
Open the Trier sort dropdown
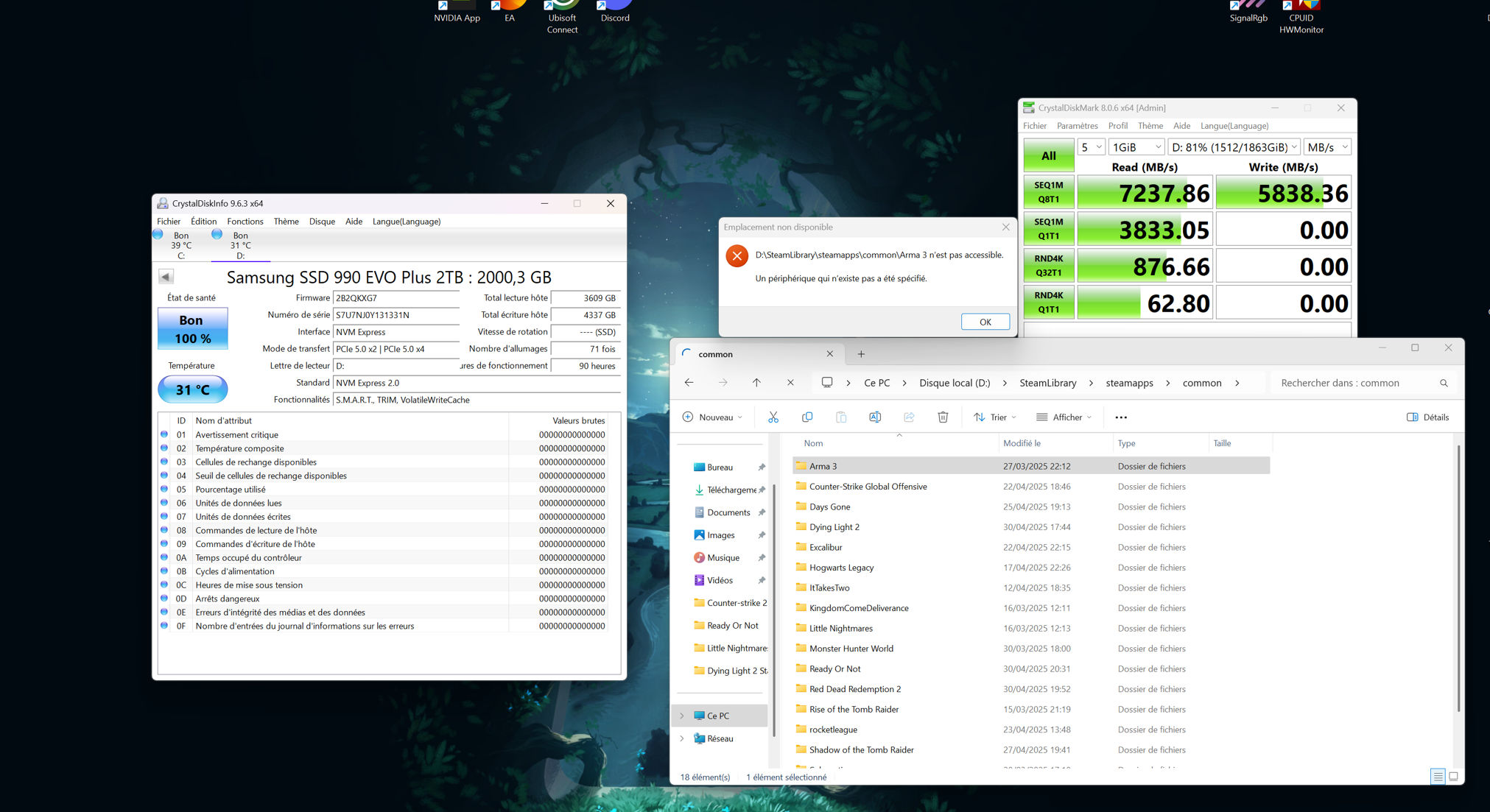tap(995, 417)
